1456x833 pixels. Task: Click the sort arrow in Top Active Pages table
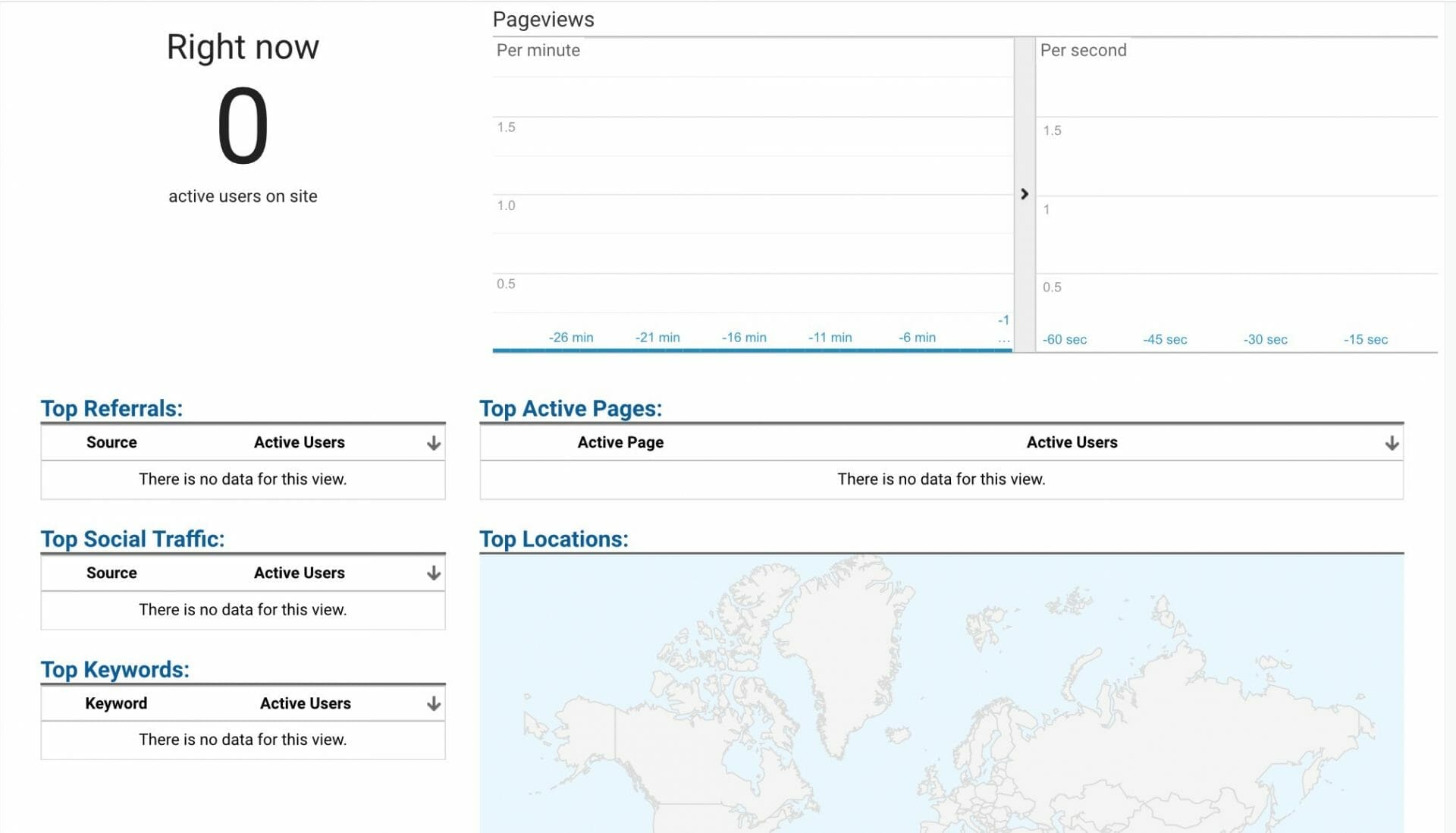pos(1392,442)
